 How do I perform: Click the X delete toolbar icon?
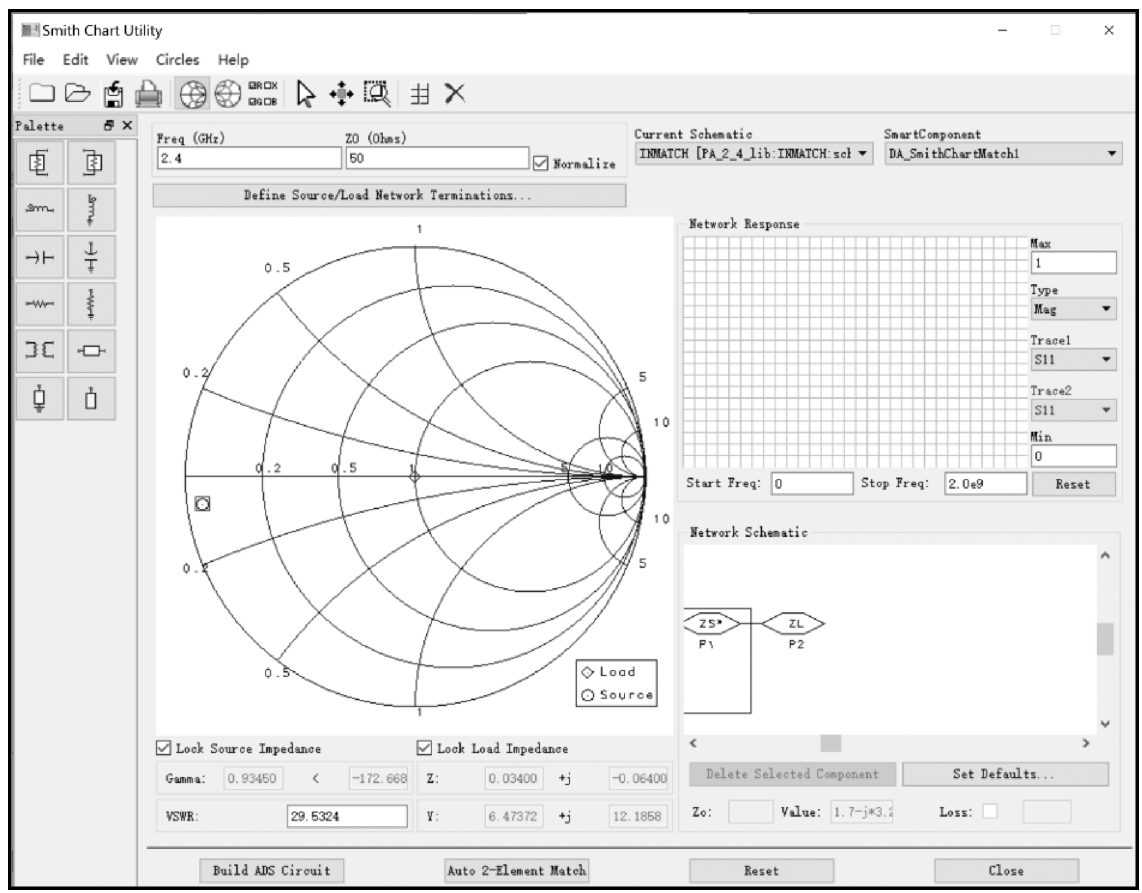pyautogui.click(x=454, y=93)
